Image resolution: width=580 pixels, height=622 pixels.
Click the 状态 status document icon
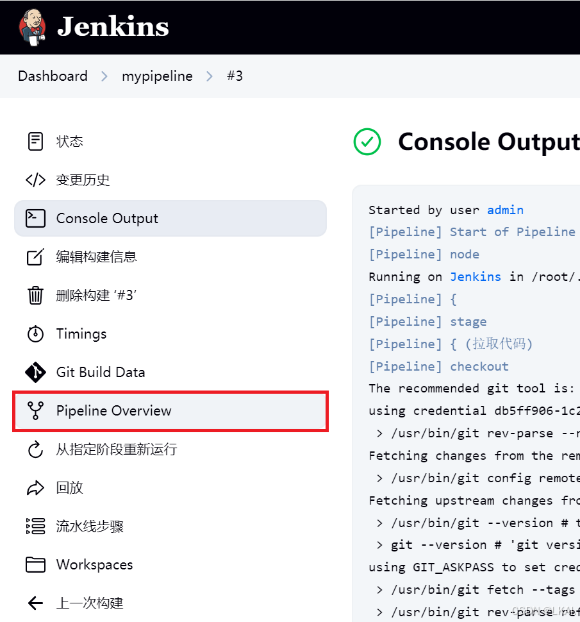pyautogui.click(x=35, y=142)
